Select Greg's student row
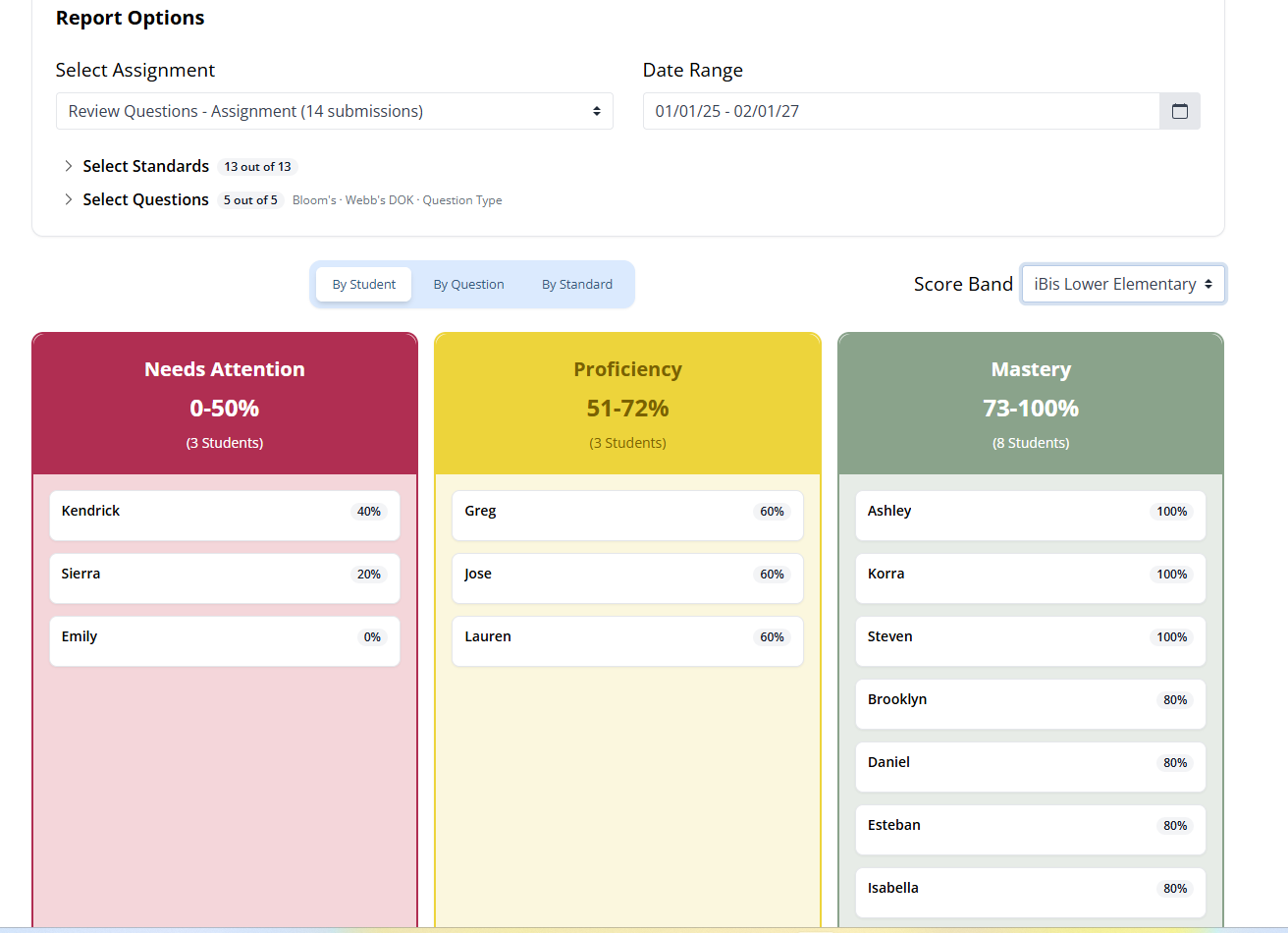This screenshot has width=1288, height=933. coord(627,516)
